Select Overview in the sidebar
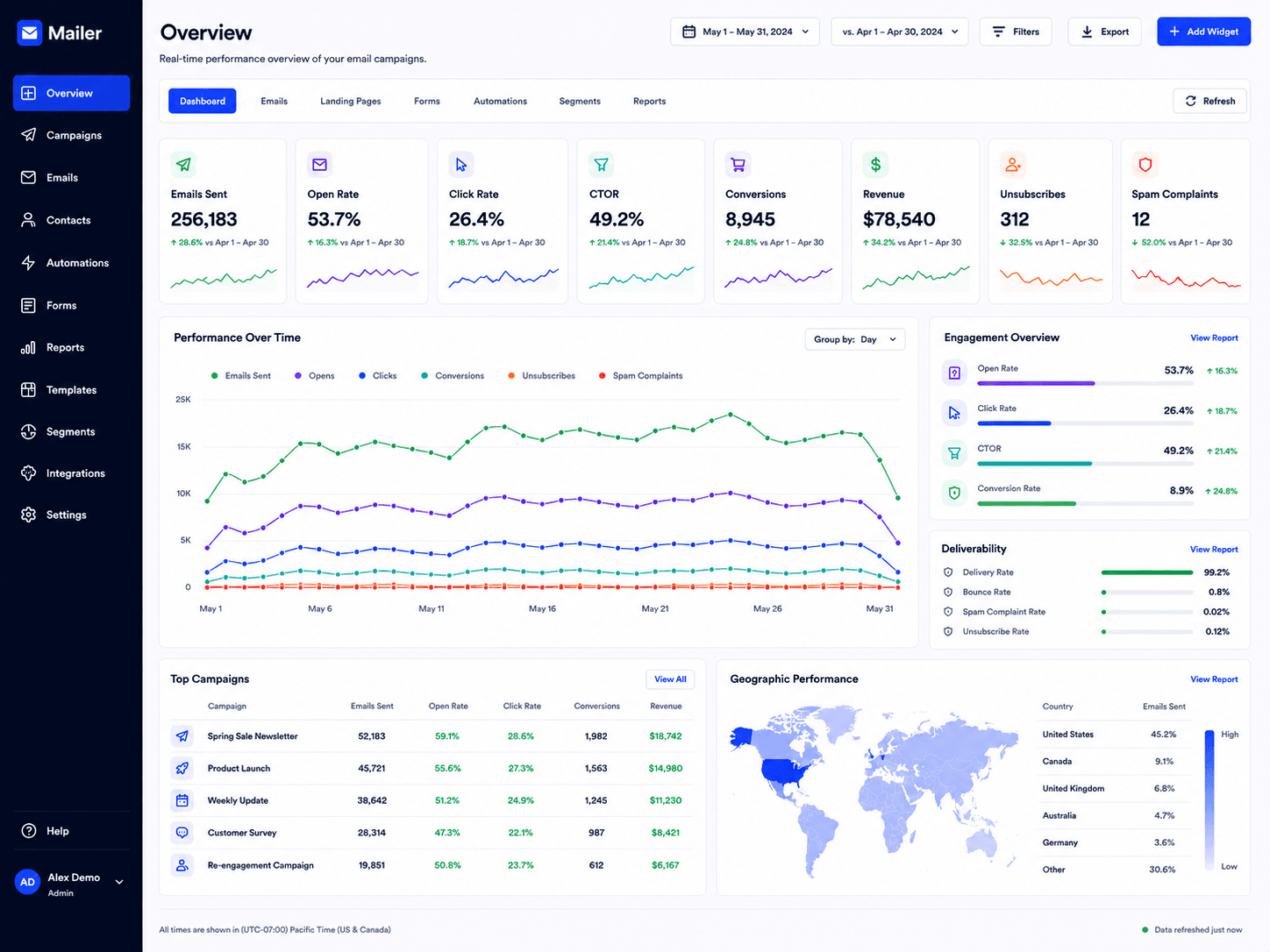1270x952 pixels. 71,93
